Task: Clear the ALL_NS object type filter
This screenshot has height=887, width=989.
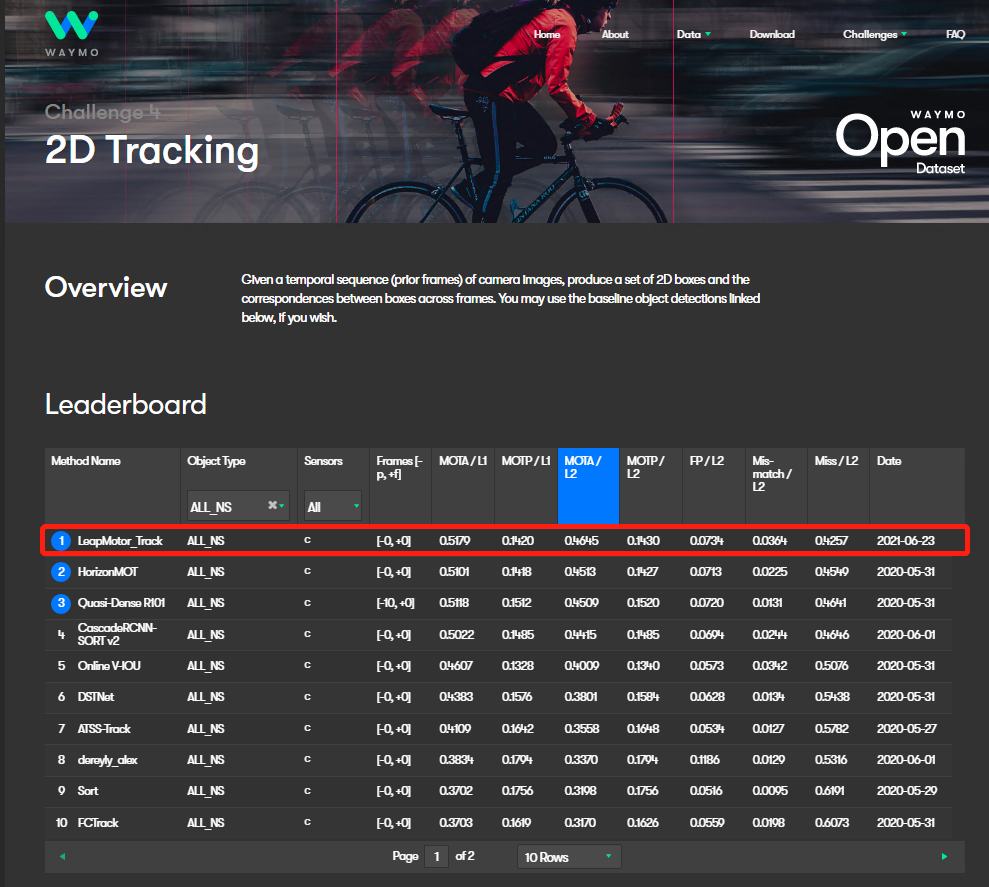Action: point(272,505)
